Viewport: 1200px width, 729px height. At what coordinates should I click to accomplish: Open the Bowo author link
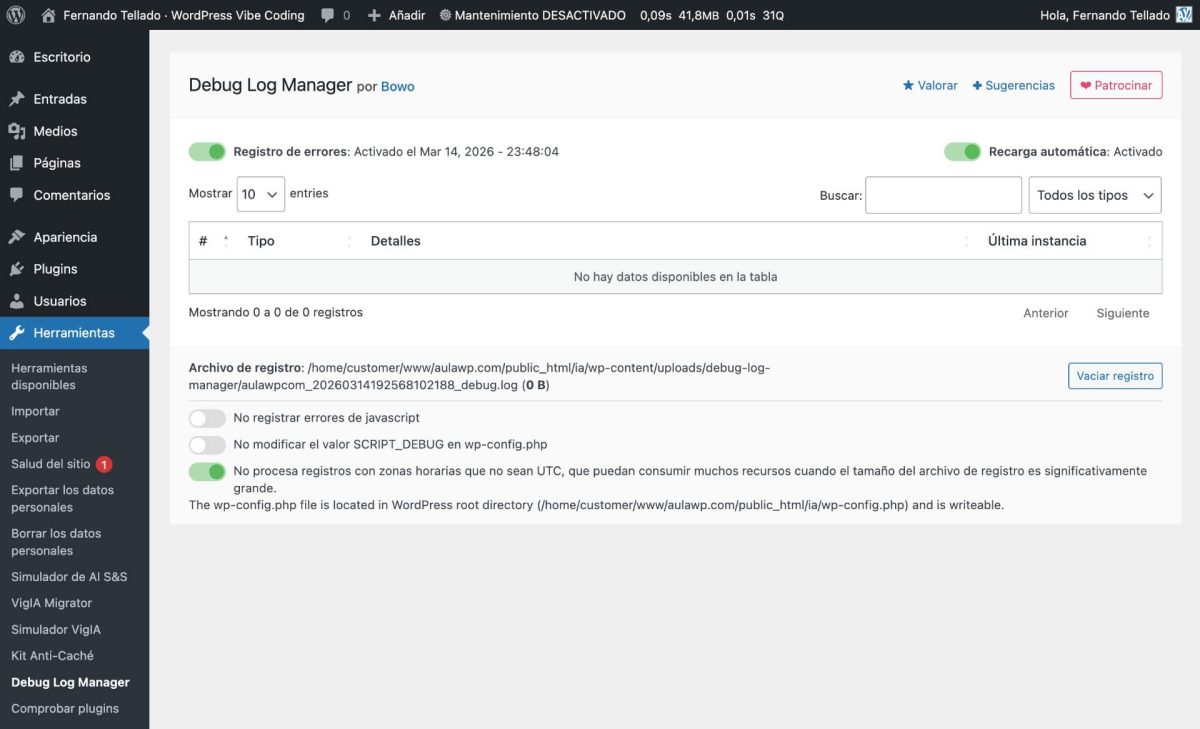[x=397, y=86]
